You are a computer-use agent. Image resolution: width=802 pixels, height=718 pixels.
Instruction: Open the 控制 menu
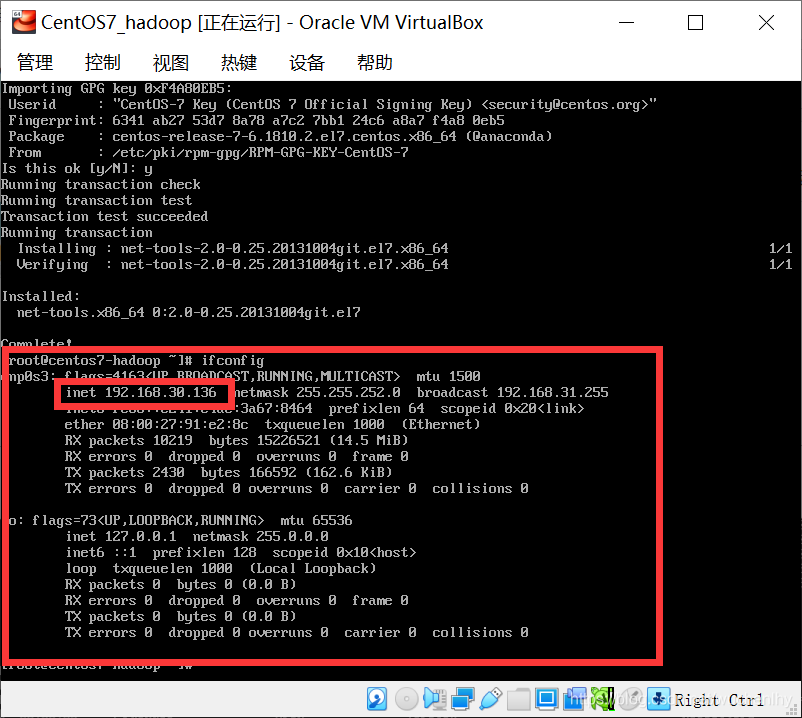click(x=102, y=61)
